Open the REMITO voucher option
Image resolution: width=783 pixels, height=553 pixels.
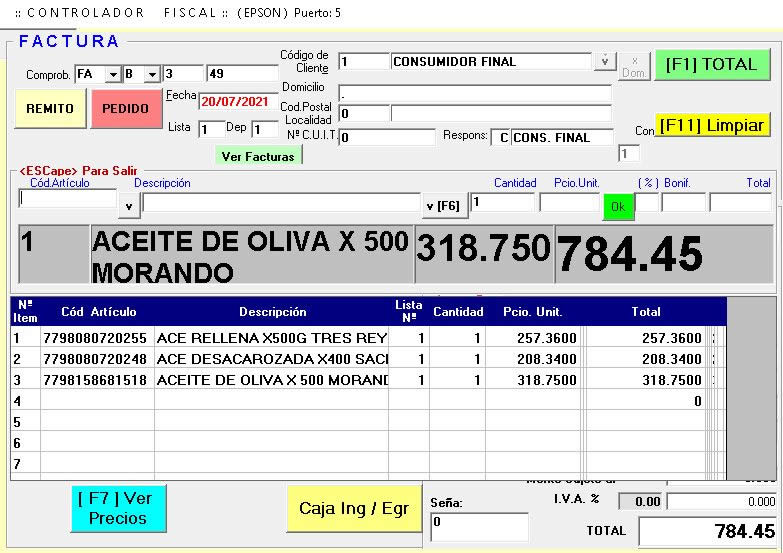click(49, 108)
